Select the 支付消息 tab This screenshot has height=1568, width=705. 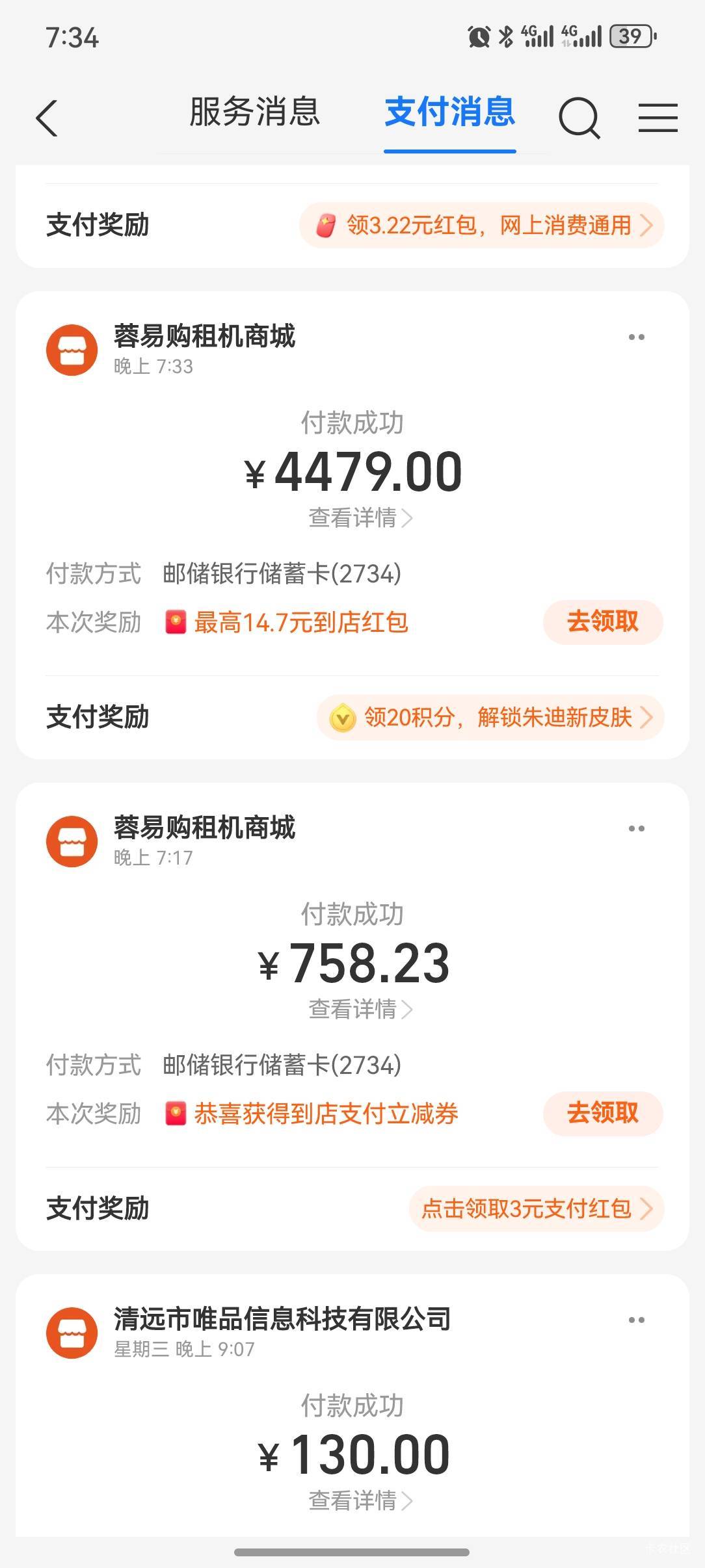[x=449, y=112]
